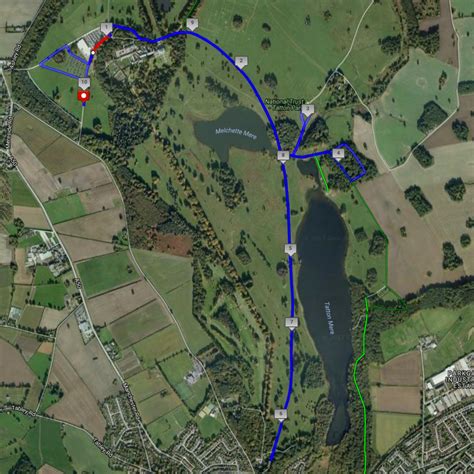Click the Melchette Mere lake label
474x474 pixels.
[235, 133]
